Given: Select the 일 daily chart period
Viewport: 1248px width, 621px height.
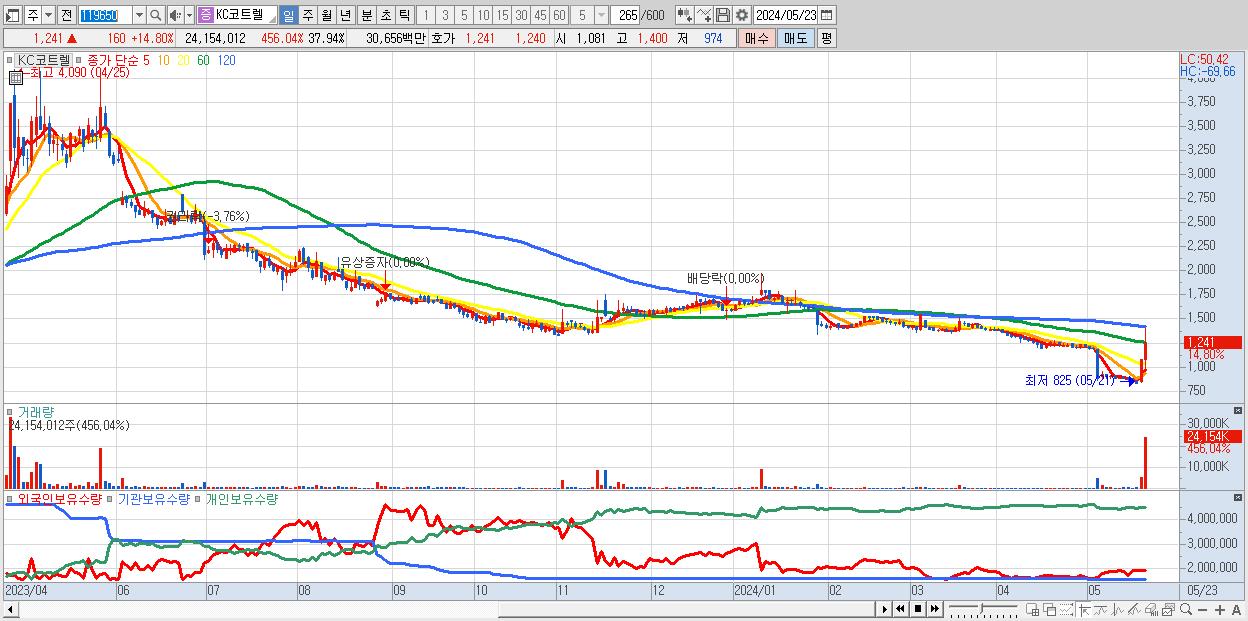Looking at the screenshot, I should point(288,15).
